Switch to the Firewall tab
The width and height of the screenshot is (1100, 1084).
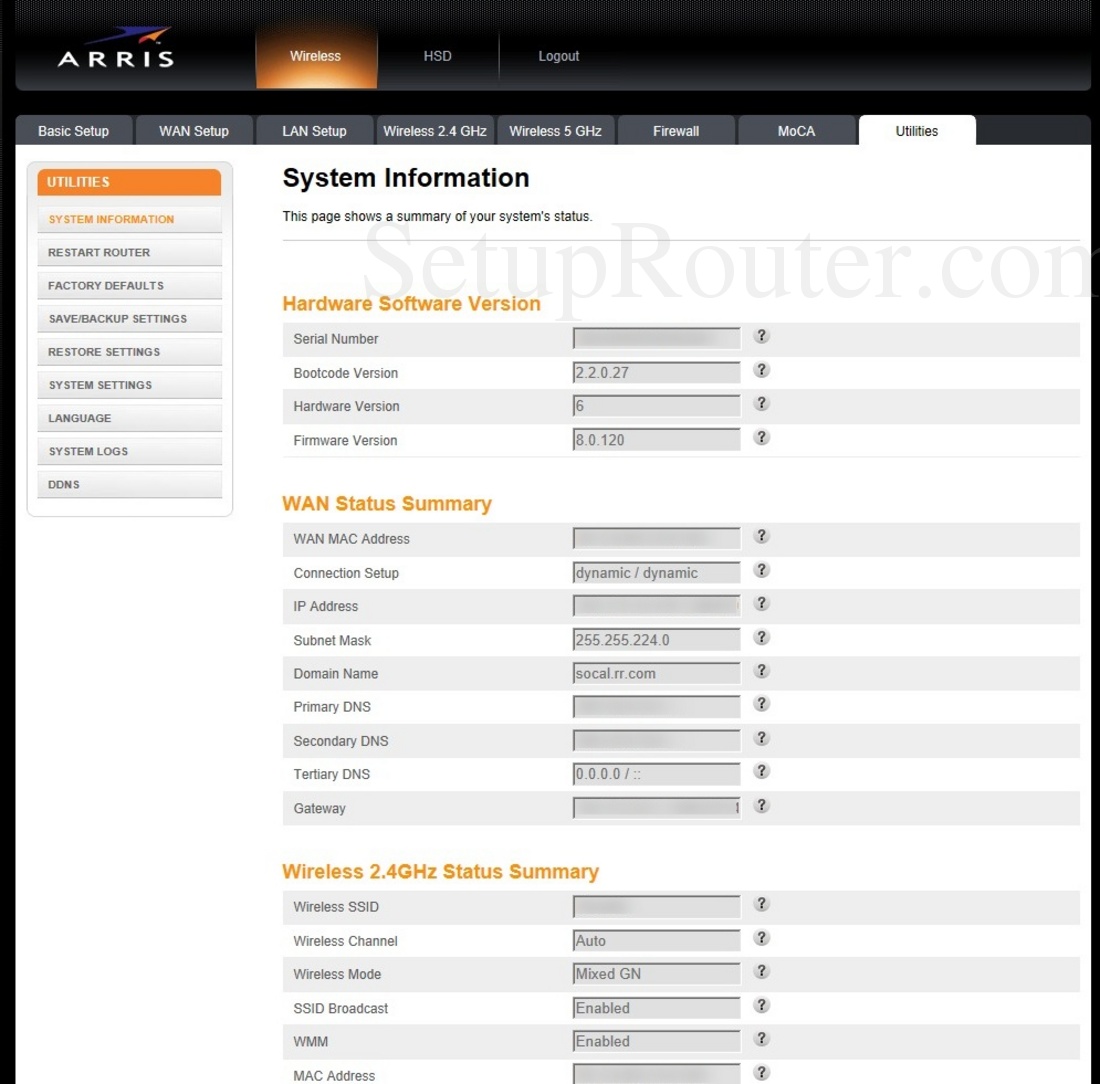point(676,130)
